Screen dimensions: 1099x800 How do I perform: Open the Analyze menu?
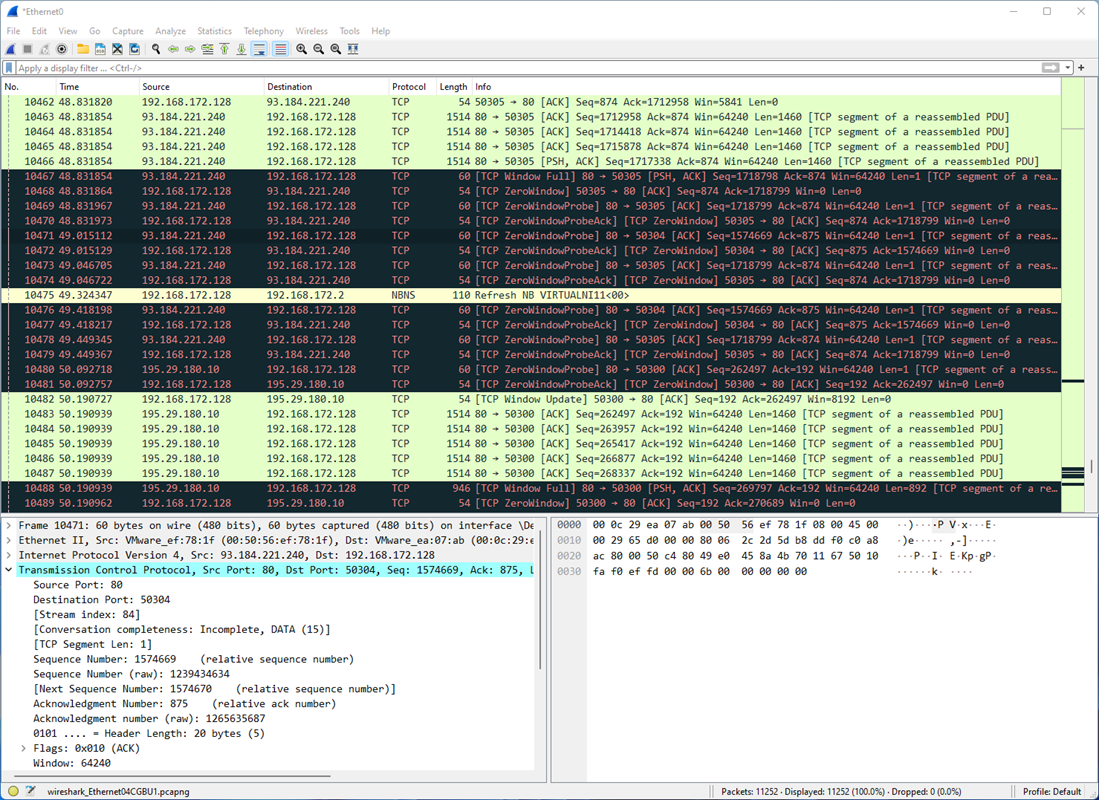click(x=170, y=31)
